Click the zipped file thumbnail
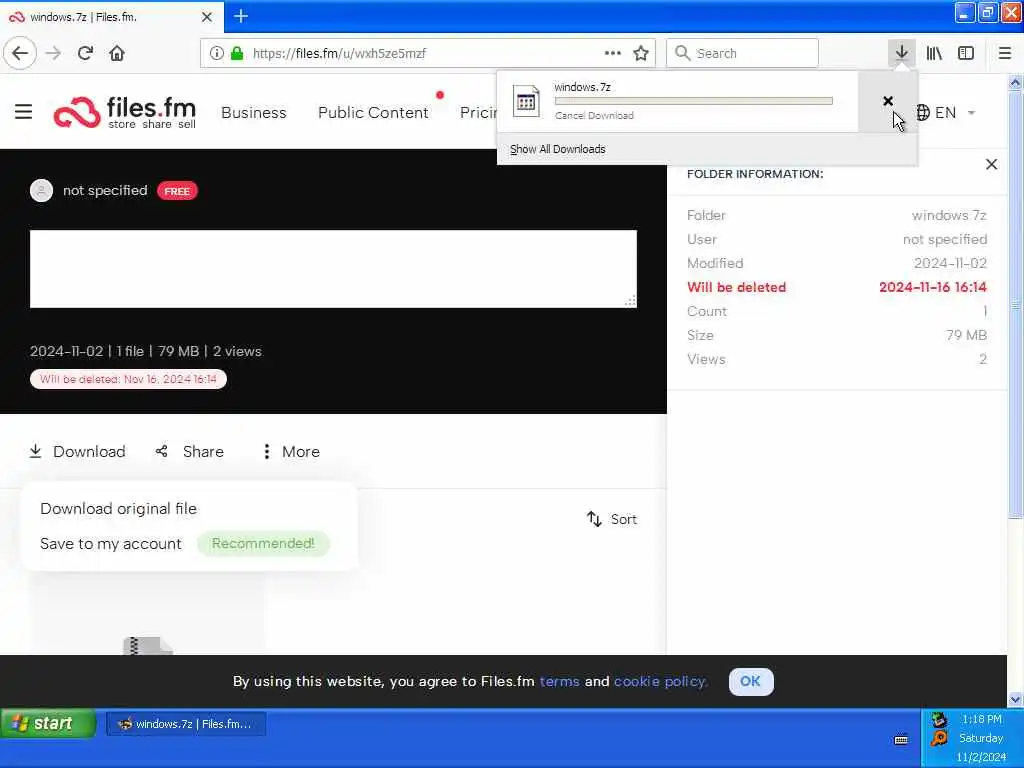 tap(148, 645)
